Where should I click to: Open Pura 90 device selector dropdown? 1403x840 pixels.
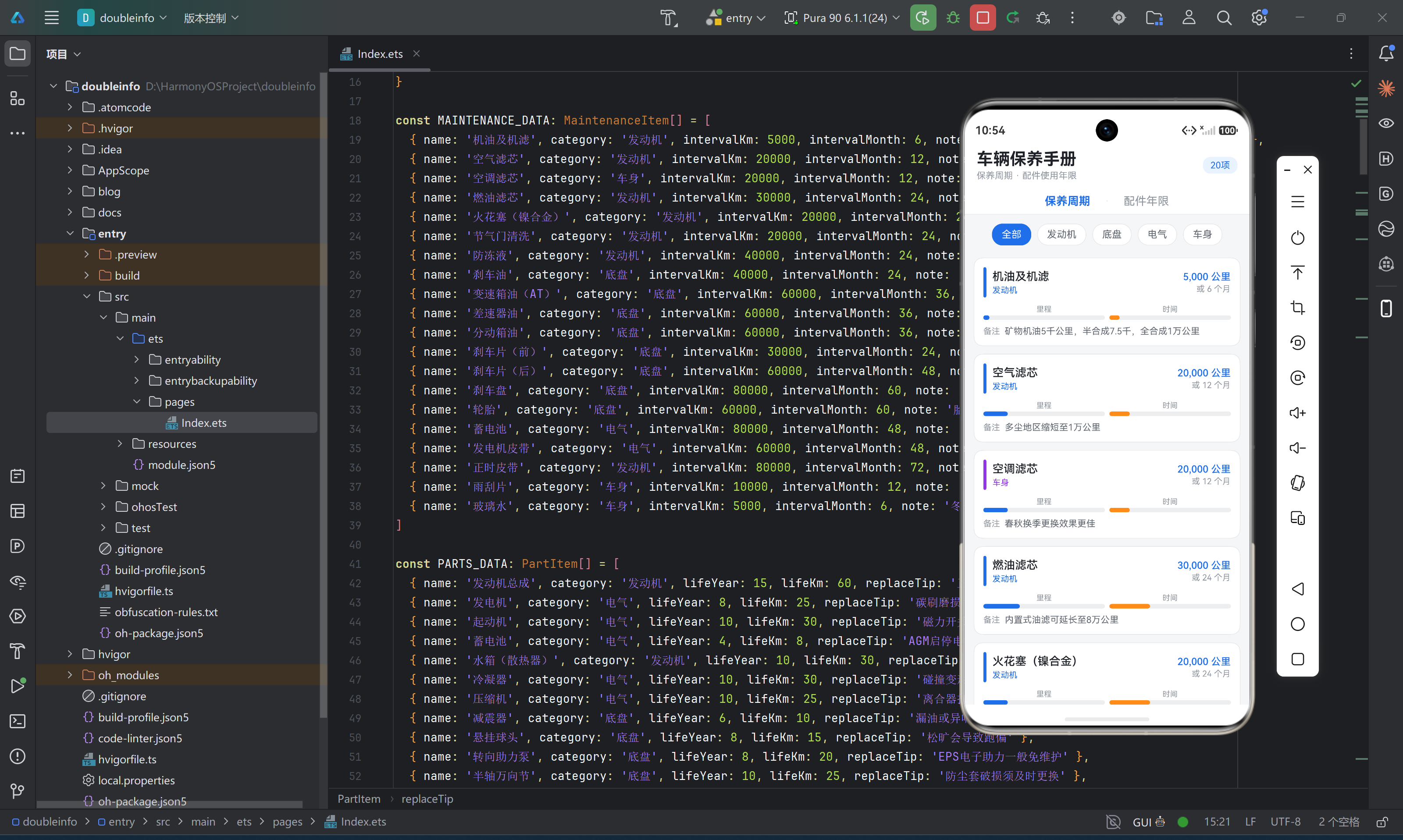(x=842, y=18)
